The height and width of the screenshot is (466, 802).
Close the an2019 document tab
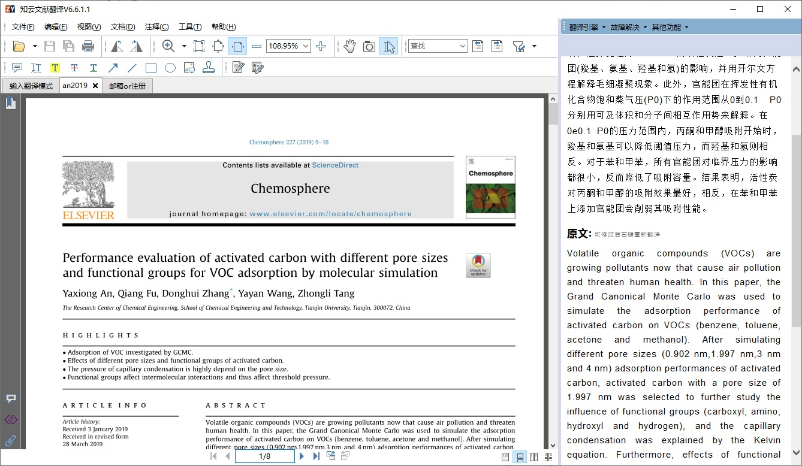pos(96,86)
